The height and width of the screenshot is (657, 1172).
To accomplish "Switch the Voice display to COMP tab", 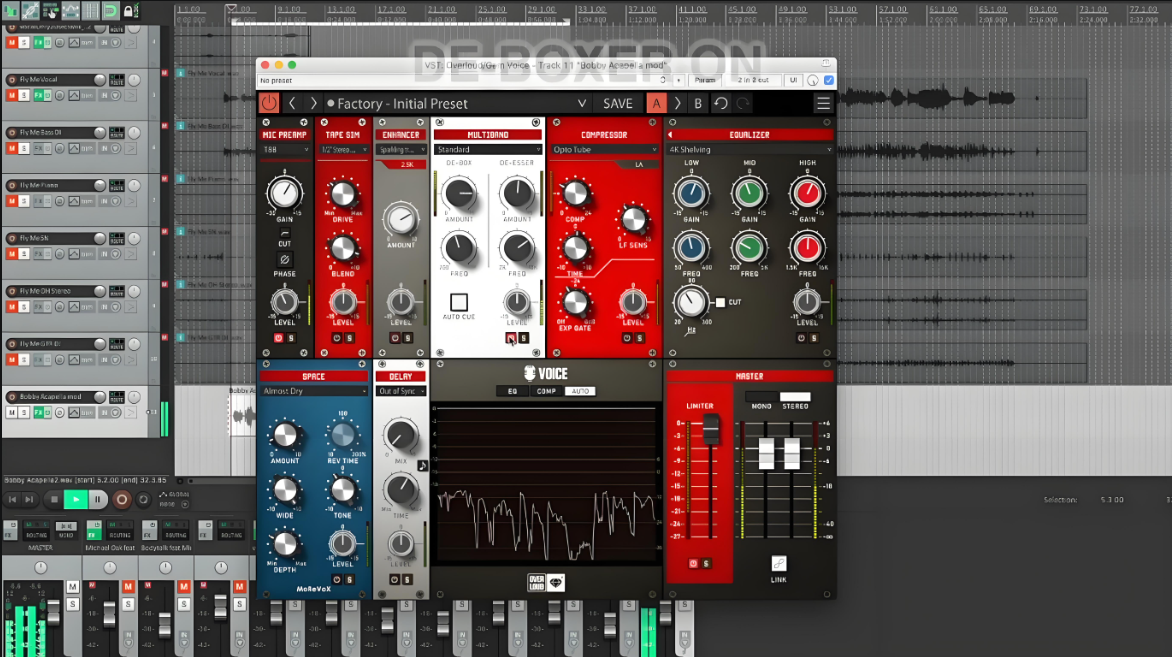I will 546,391.
